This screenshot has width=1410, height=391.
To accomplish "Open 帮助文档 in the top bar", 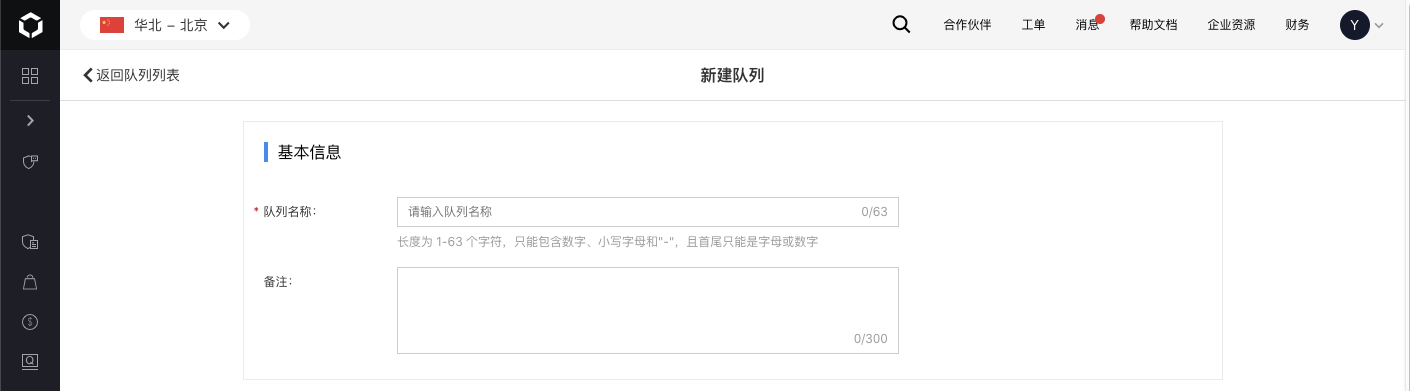I will pyautogui.click(x=1153, y=25).
